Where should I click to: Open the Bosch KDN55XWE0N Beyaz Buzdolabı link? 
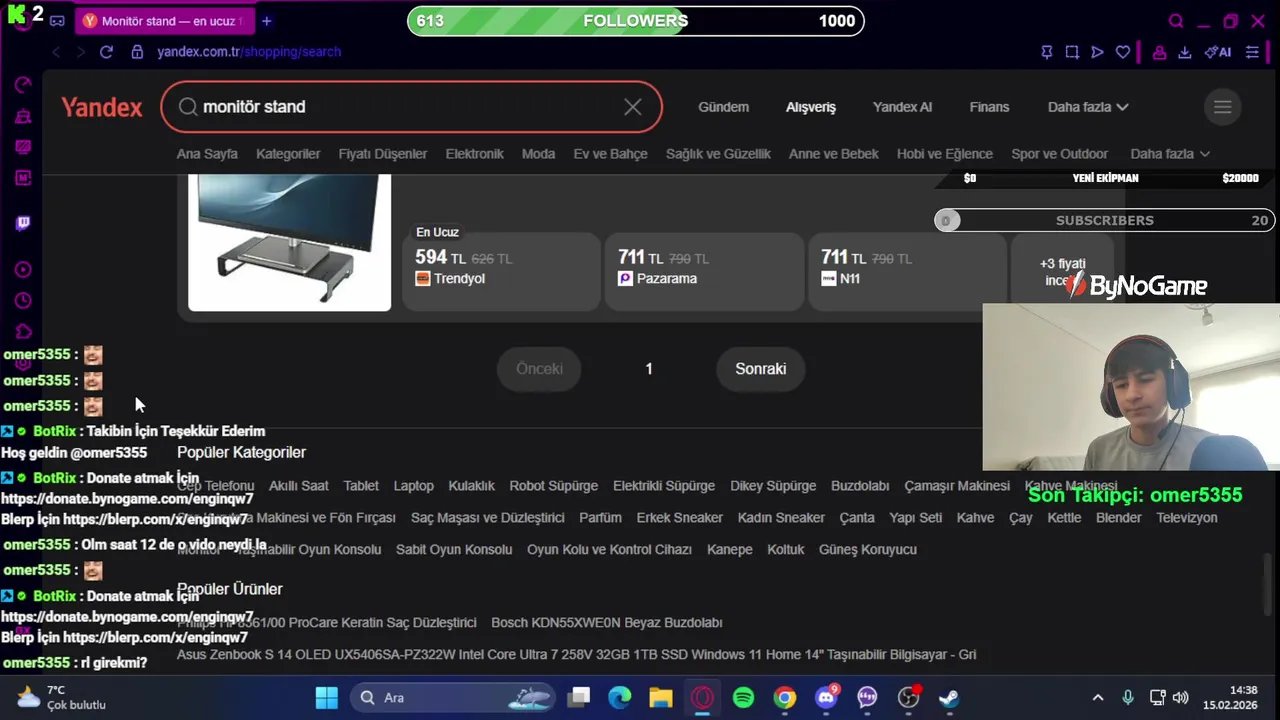(x=606, y=622)
